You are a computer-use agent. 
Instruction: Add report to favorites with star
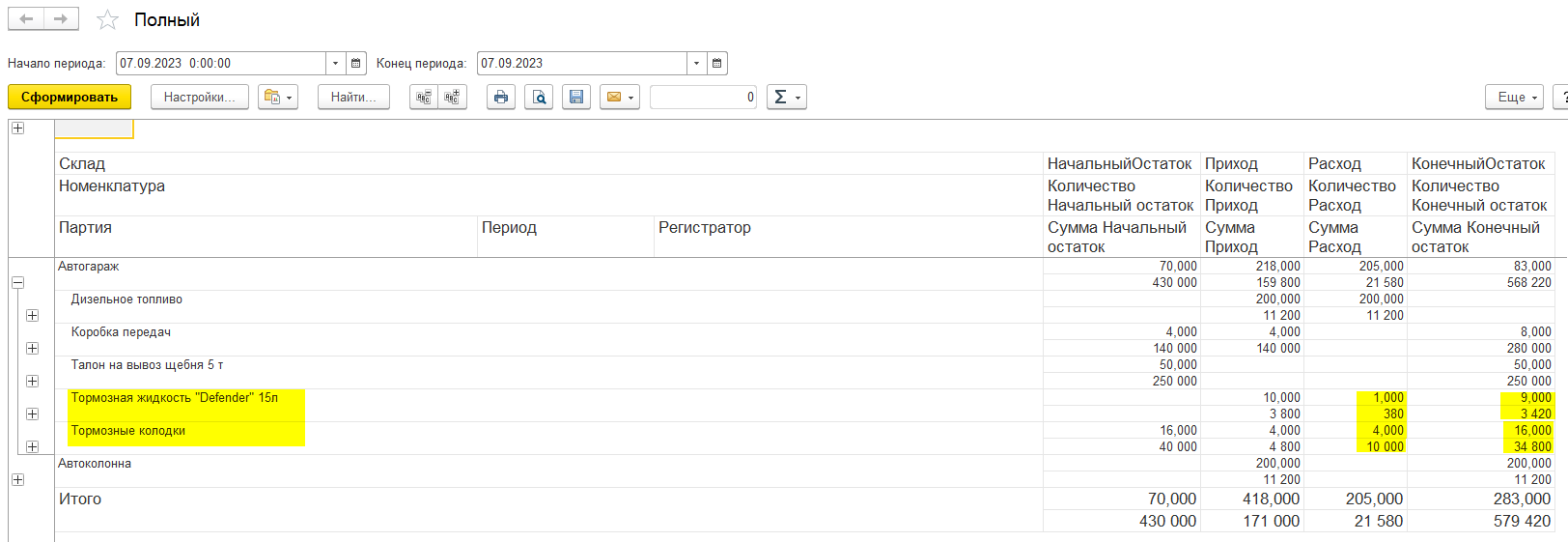tap(107, 20)
